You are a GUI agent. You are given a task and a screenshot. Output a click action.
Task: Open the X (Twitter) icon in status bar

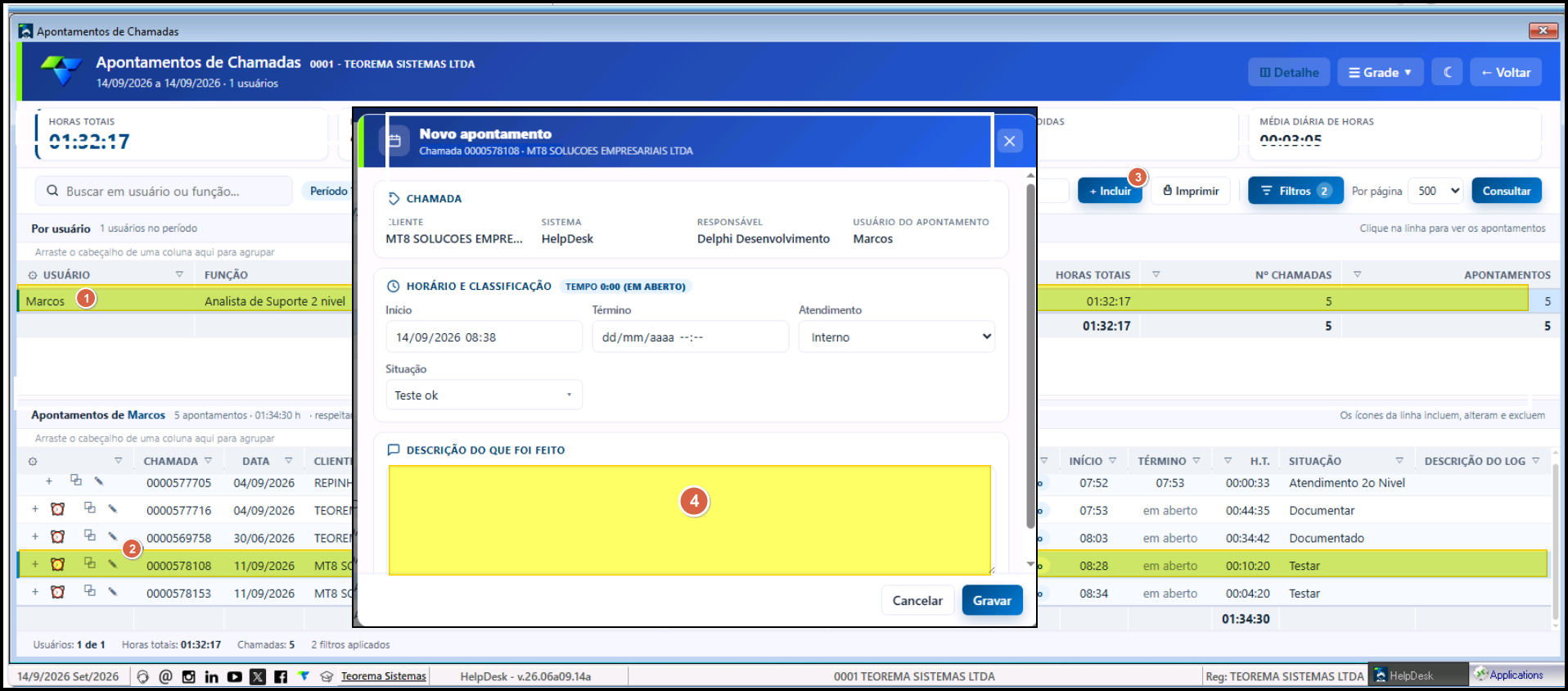(258, 676)
